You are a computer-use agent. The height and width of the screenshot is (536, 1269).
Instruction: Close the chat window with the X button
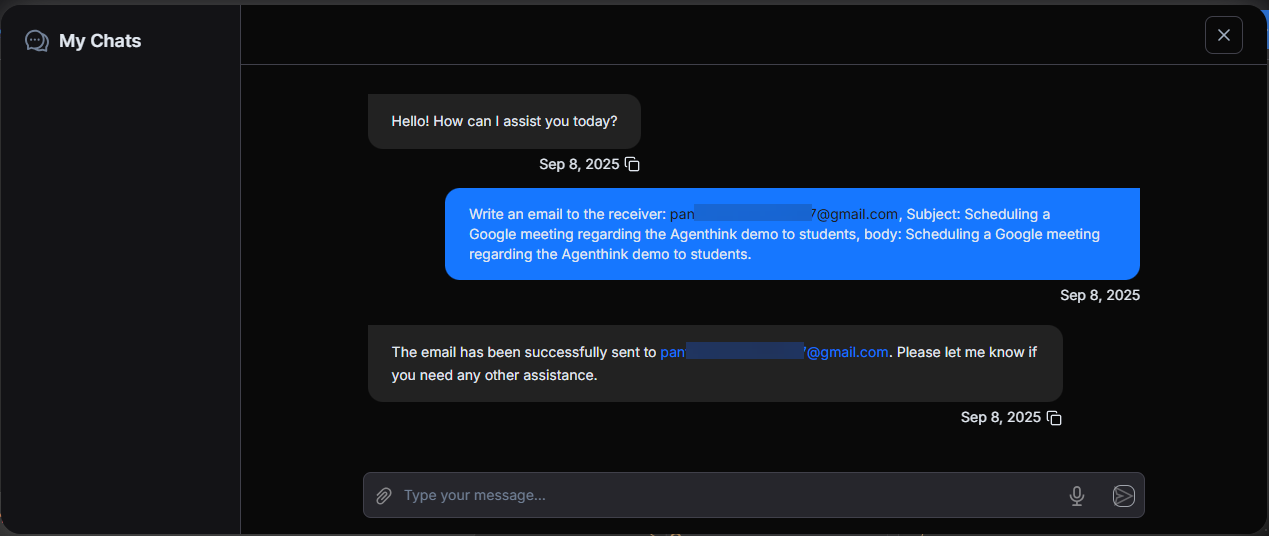pyautogui.click(x=1223, y=35)
